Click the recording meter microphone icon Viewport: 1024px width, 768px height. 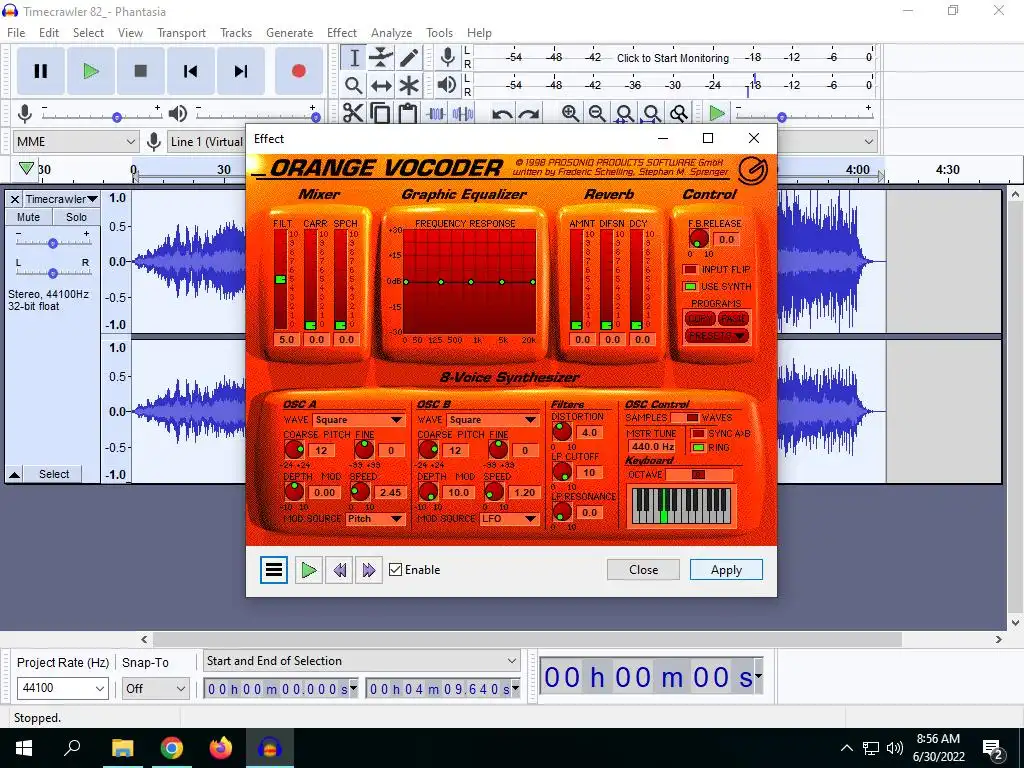pos(447,57)
